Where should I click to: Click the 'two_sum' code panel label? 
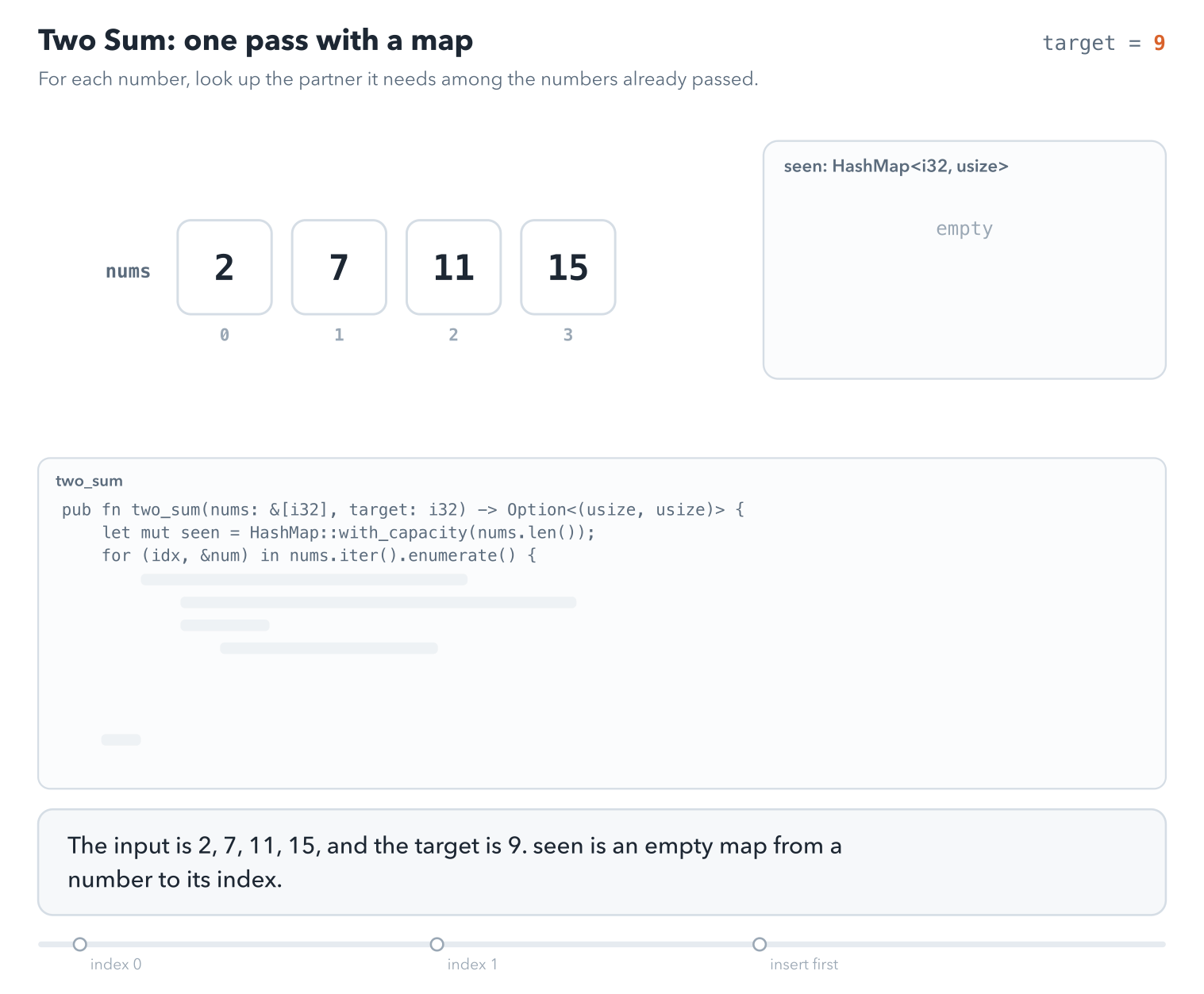pos(89,481)
